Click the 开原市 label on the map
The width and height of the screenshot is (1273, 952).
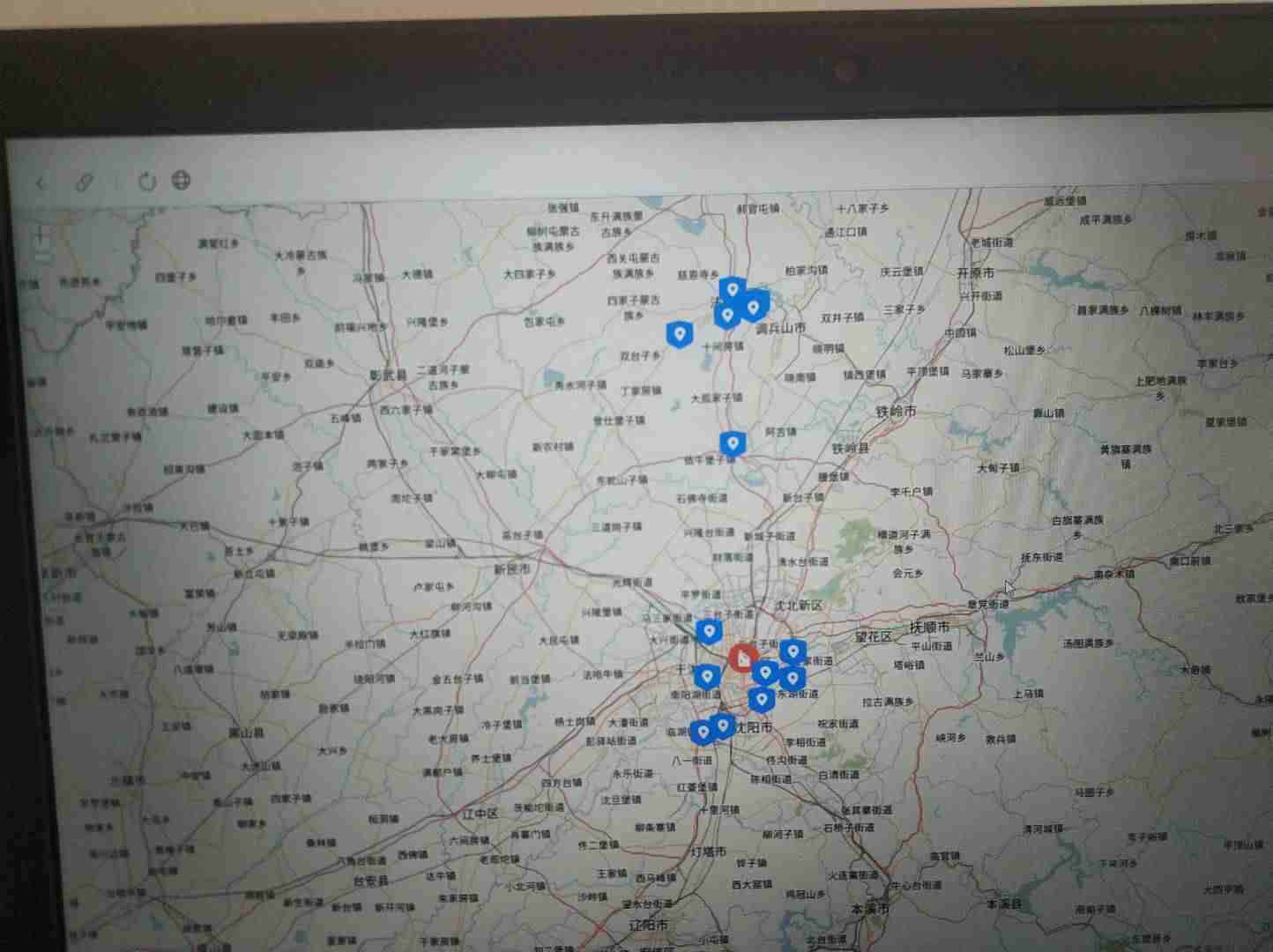[976, 273]
